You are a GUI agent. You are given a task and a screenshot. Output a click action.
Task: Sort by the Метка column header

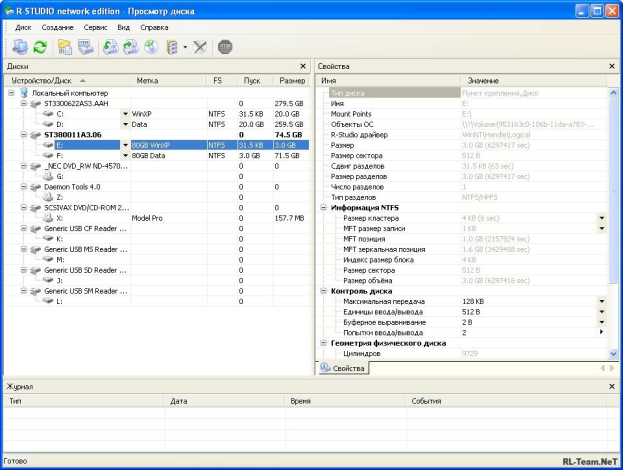[x=169, y=81]
